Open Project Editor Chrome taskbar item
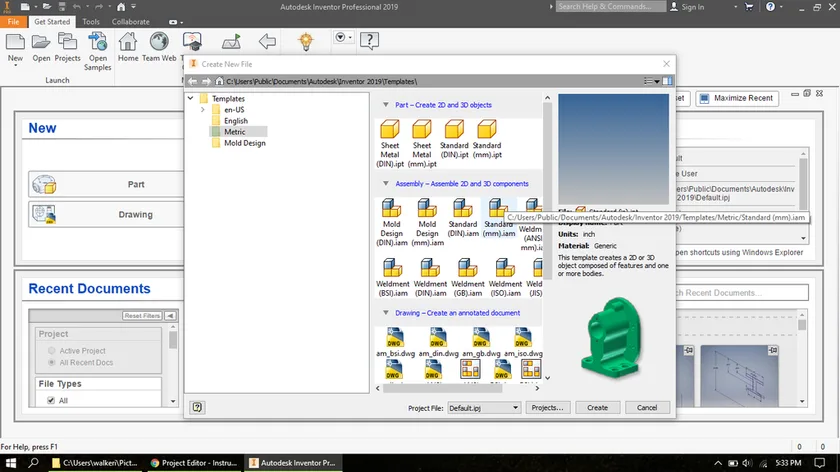 point(194,463)
